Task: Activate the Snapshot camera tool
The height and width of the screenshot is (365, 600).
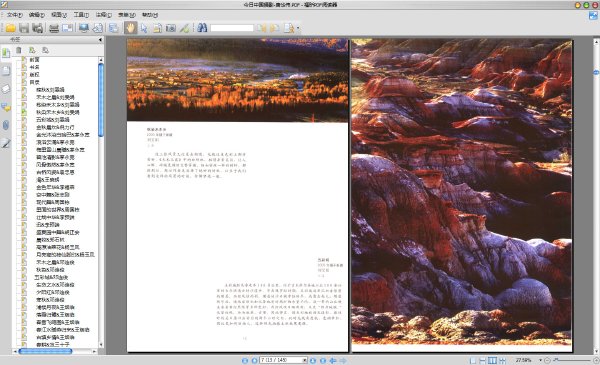Action: coord(171,28)
